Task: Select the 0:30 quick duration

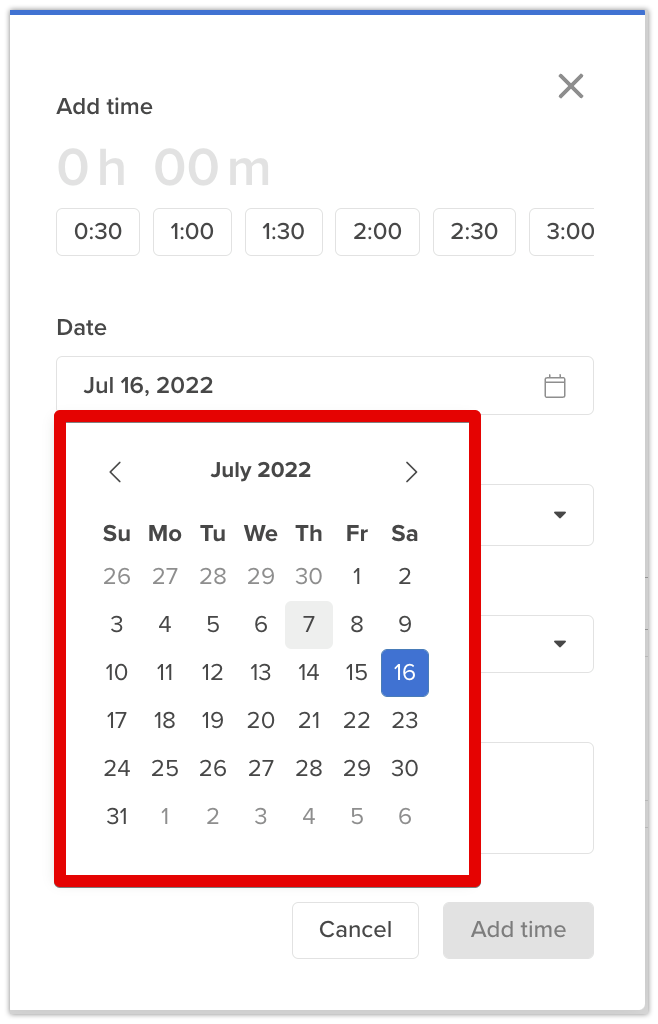Action: point(98,232)
